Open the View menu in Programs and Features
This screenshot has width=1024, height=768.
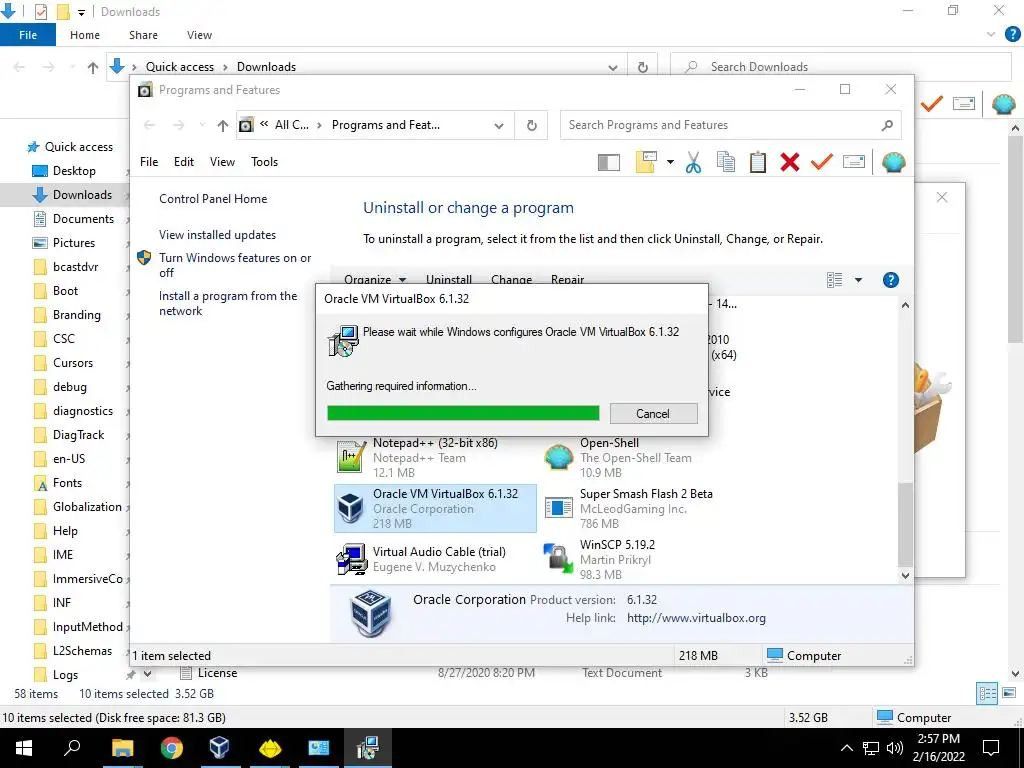click(222, 162)
